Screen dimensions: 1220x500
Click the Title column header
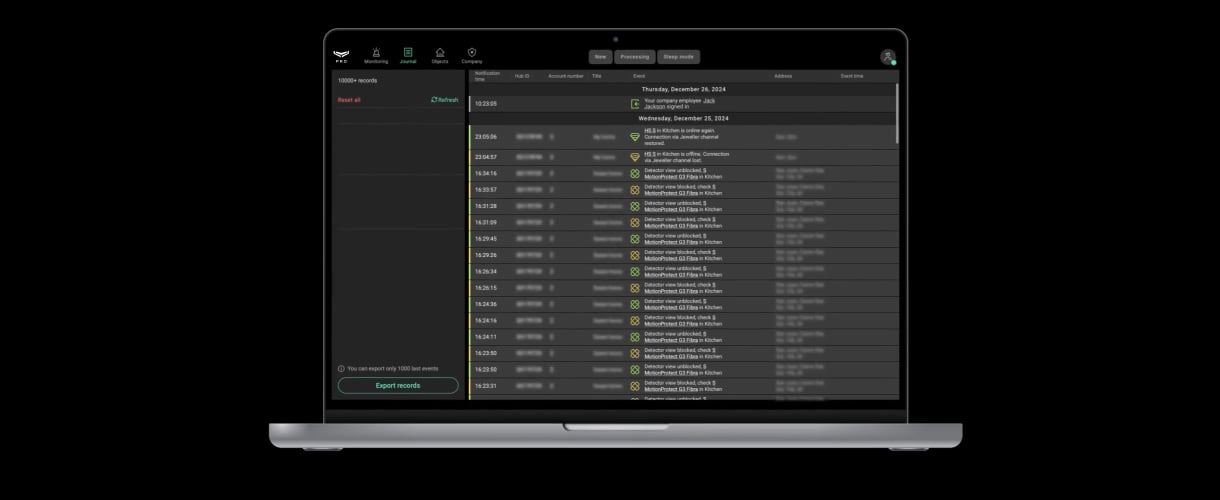tap(596, 76)
